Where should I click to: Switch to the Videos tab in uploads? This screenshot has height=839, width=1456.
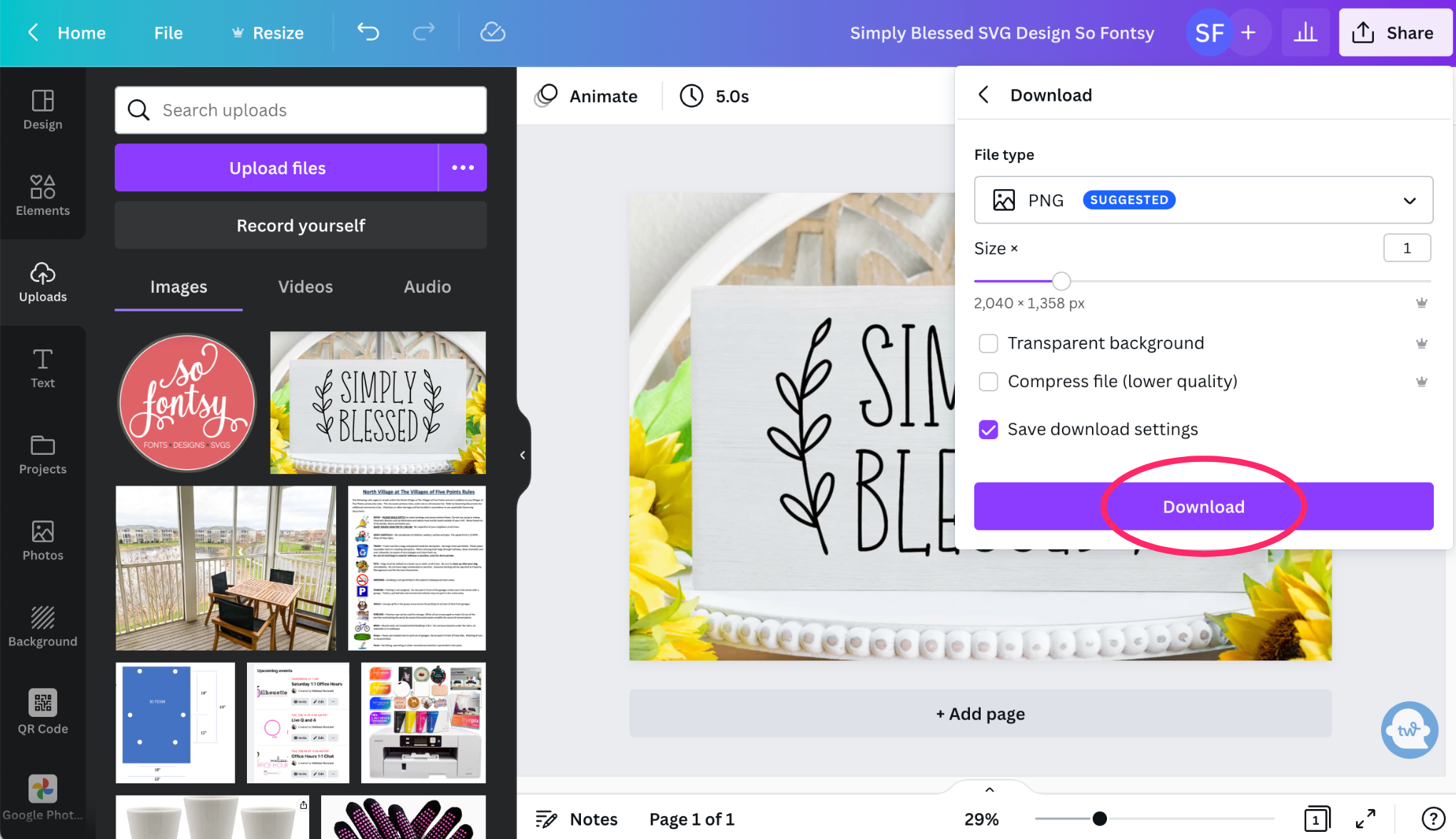coord(305,287)
